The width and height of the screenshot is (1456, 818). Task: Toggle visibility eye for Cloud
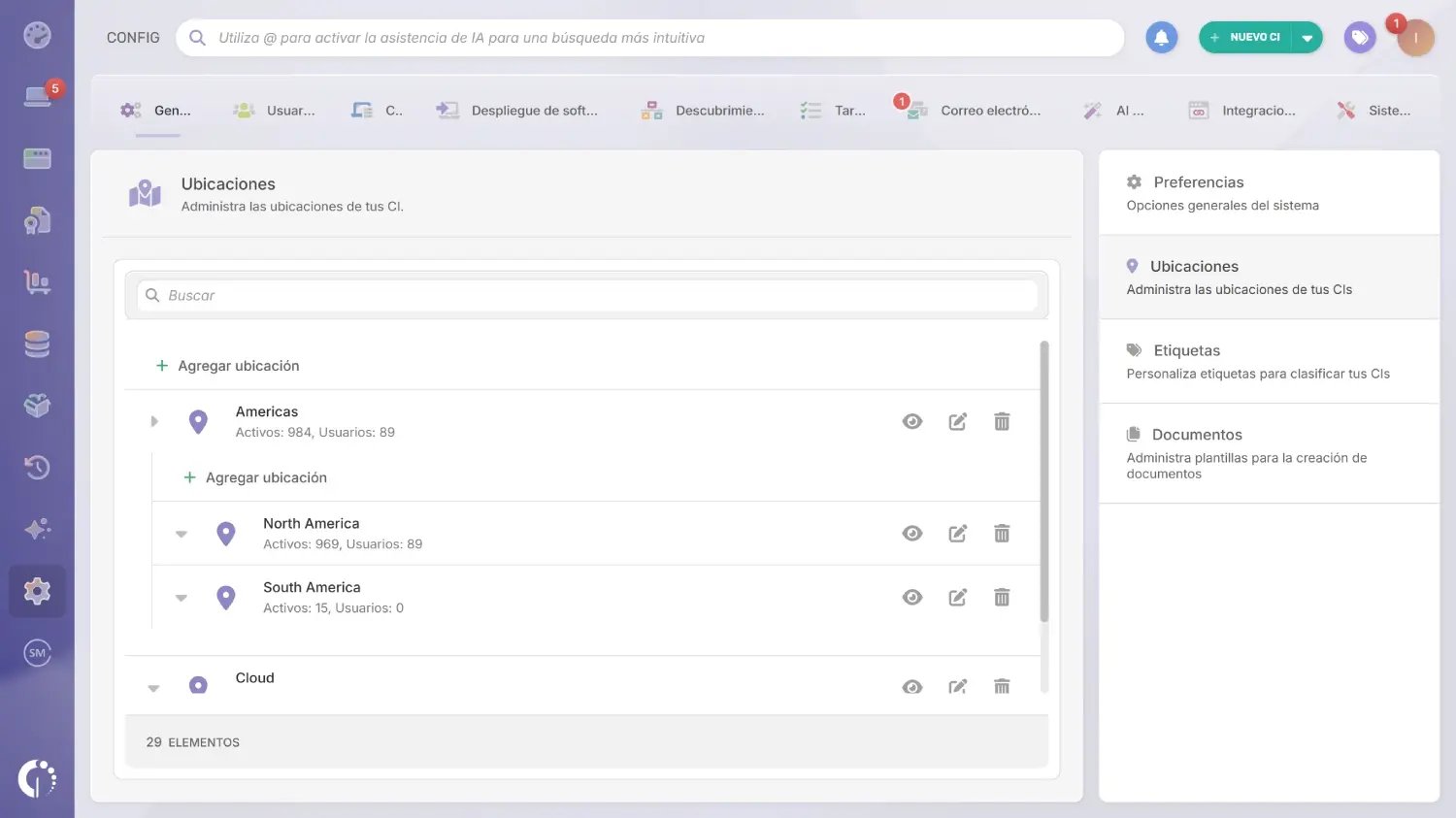[x=912, y=687]
